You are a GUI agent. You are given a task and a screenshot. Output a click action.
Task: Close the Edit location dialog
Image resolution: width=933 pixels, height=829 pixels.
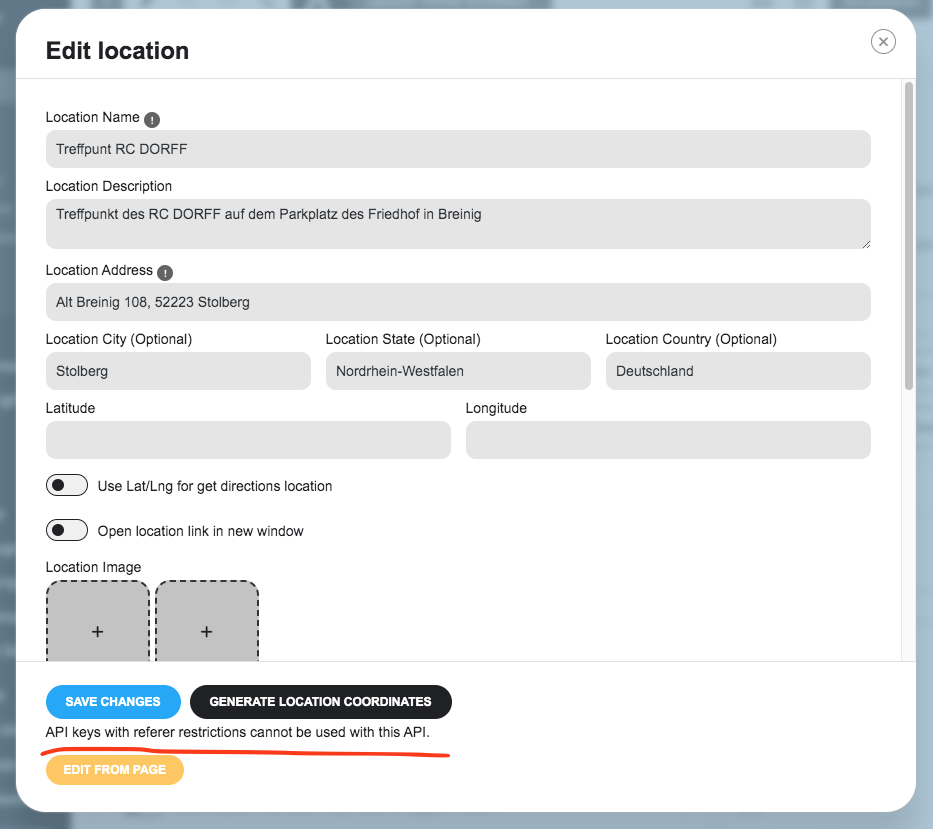(883, 42)
